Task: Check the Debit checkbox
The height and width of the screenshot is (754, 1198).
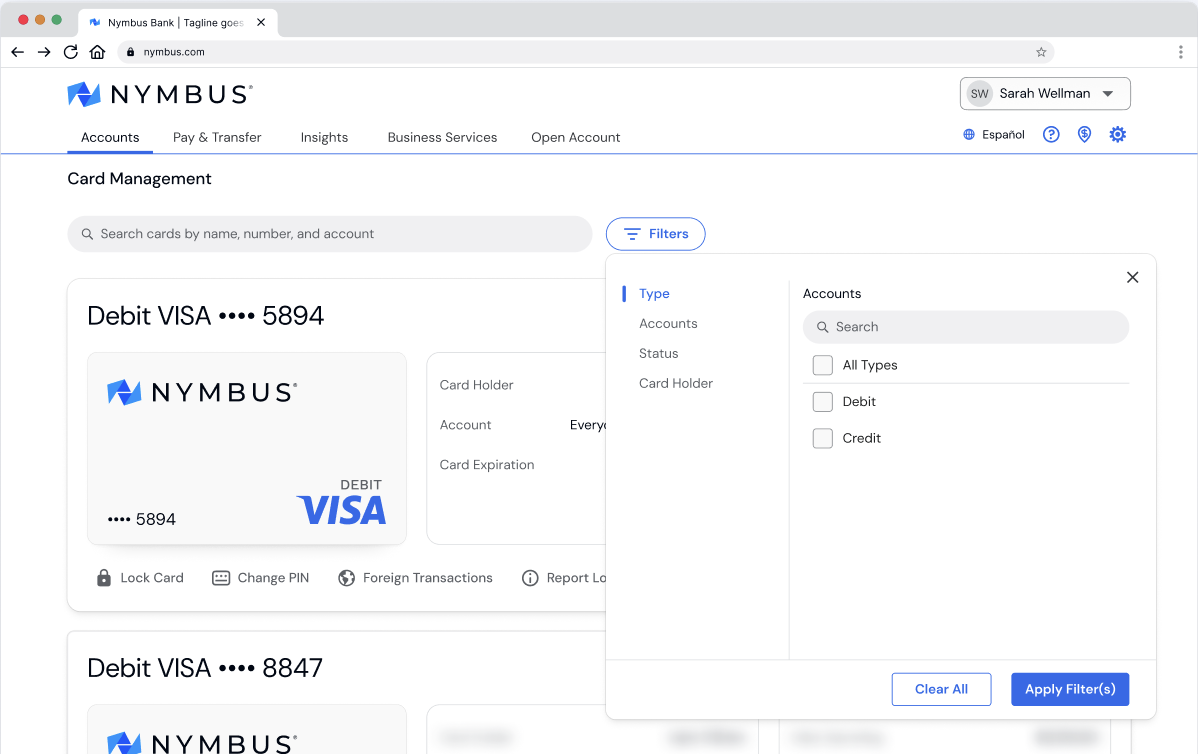Action: pyautogui.click(x=823, y=402)
